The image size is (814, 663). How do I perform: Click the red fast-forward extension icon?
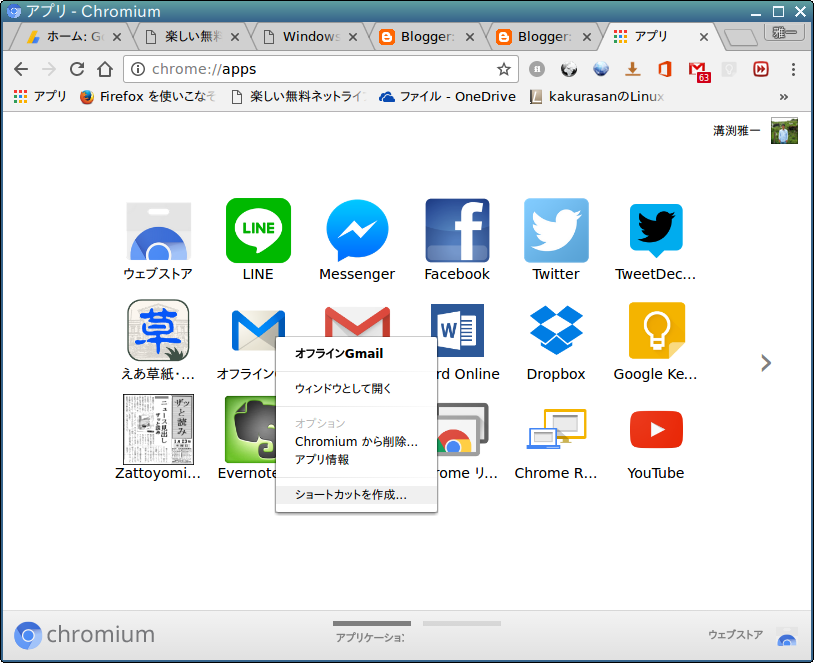coord(761,69)
